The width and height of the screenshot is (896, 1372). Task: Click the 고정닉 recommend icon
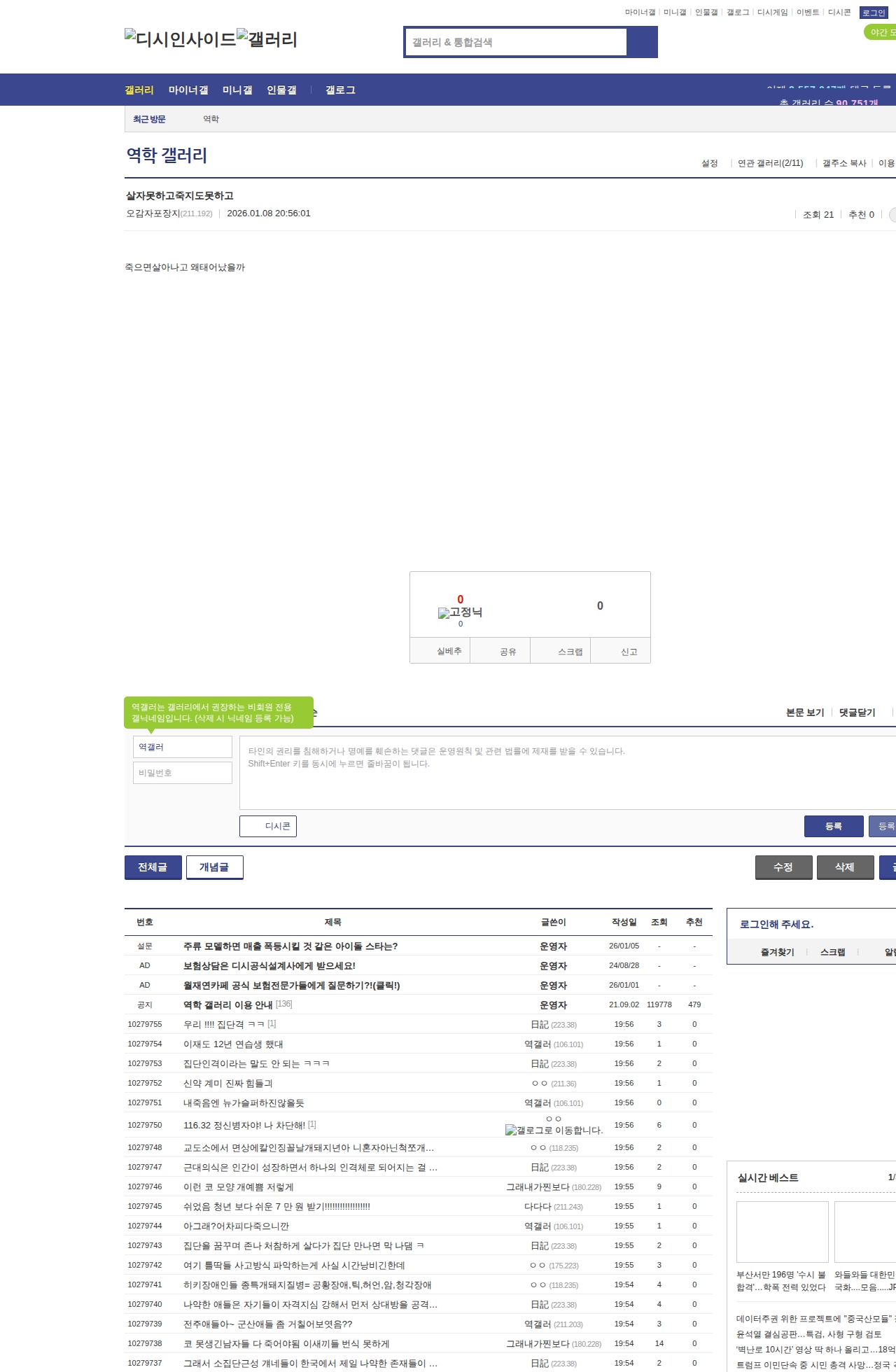[460, 612]
